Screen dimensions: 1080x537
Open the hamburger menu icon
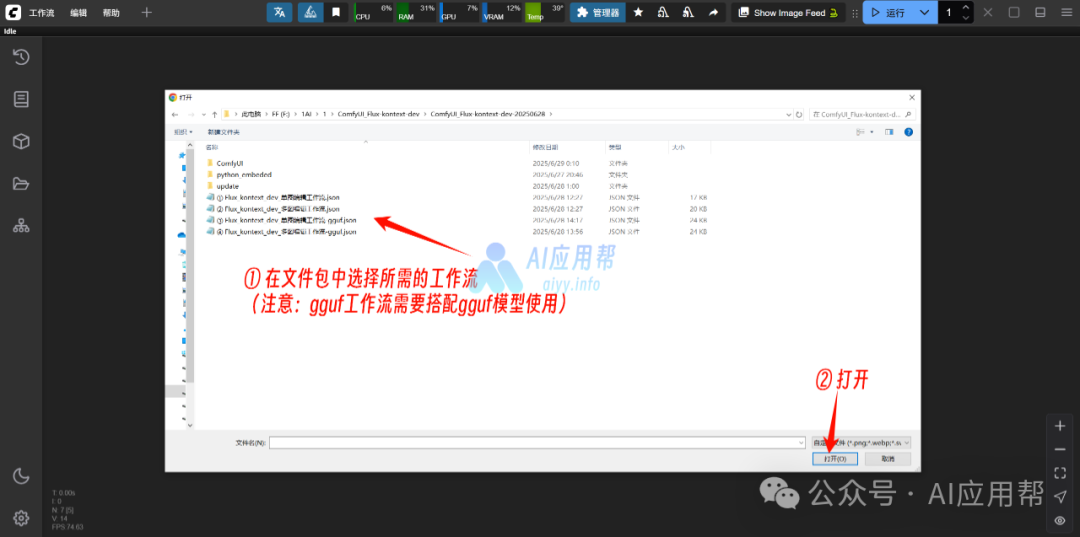pos(1066,12)
